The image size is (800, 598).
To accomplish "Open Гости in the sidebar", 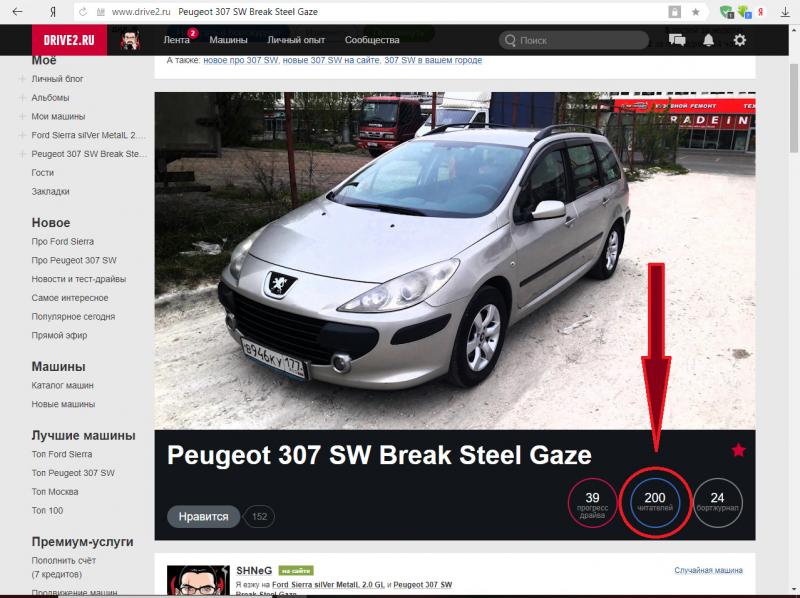I will 42,172.
